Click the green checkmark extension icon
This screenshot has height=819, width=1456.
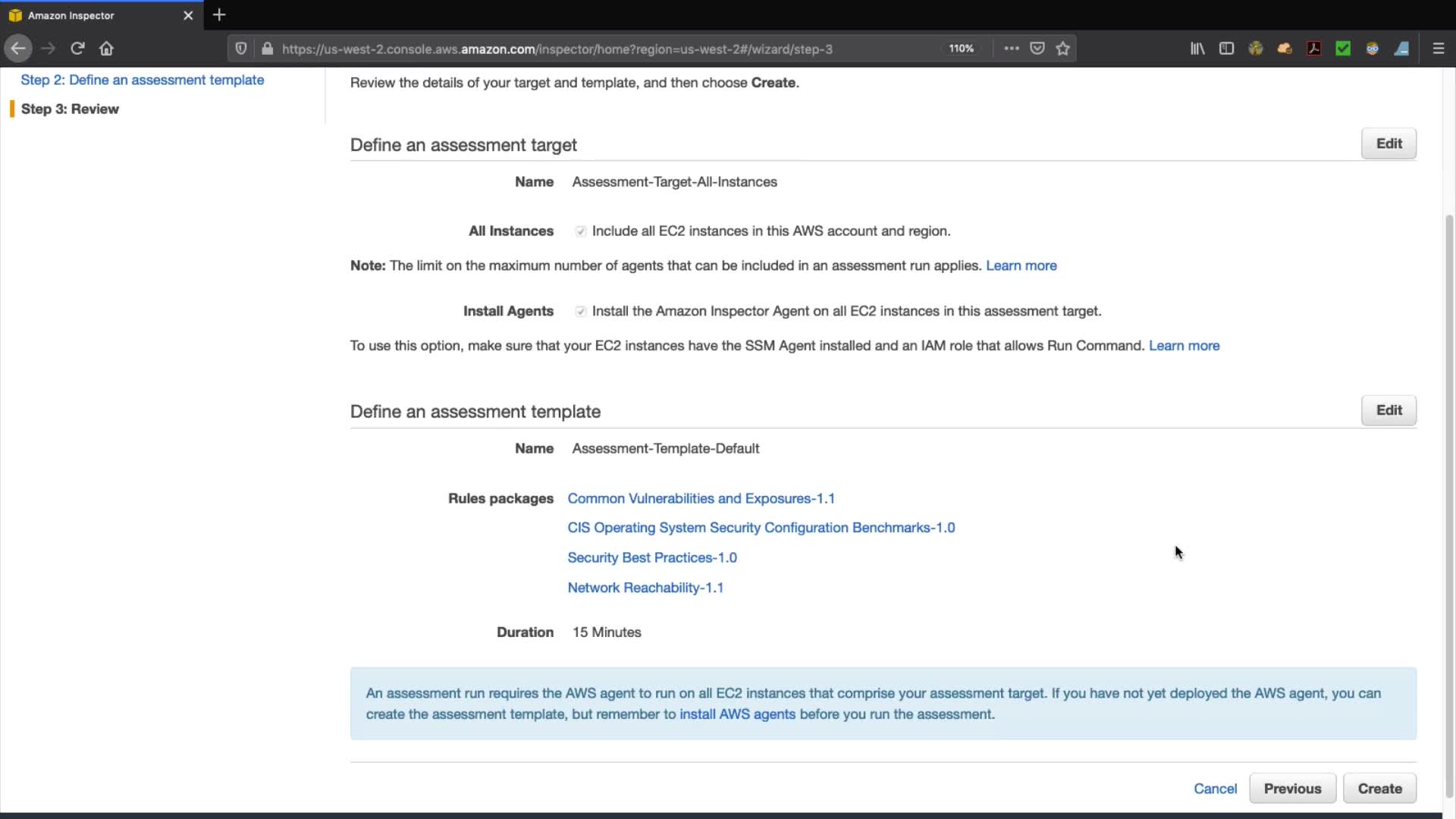pos(1343,49)
